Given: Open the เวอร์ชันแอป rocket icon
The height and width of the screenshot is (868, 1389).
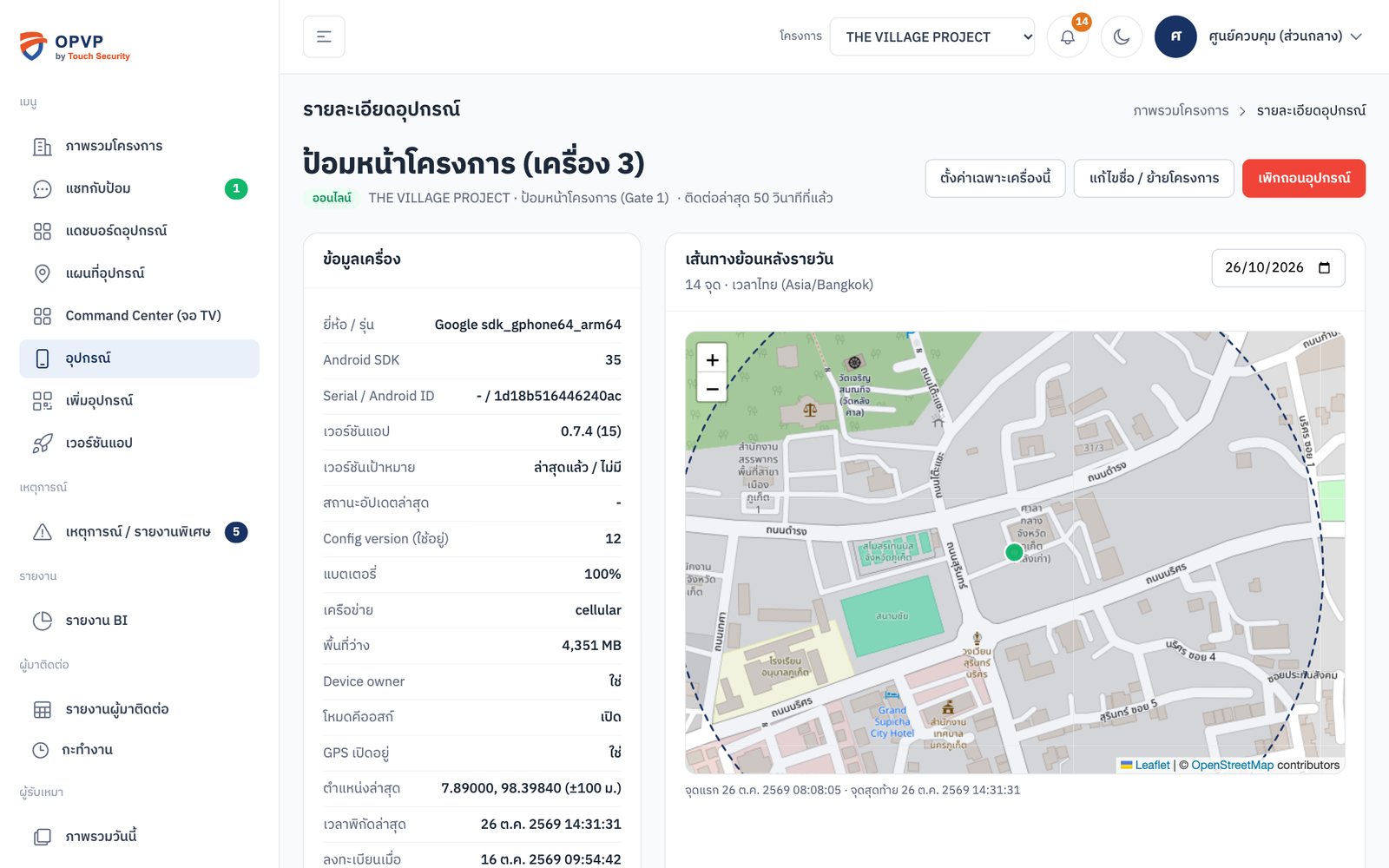Looking at the screenshot, I should coord(42,444).
